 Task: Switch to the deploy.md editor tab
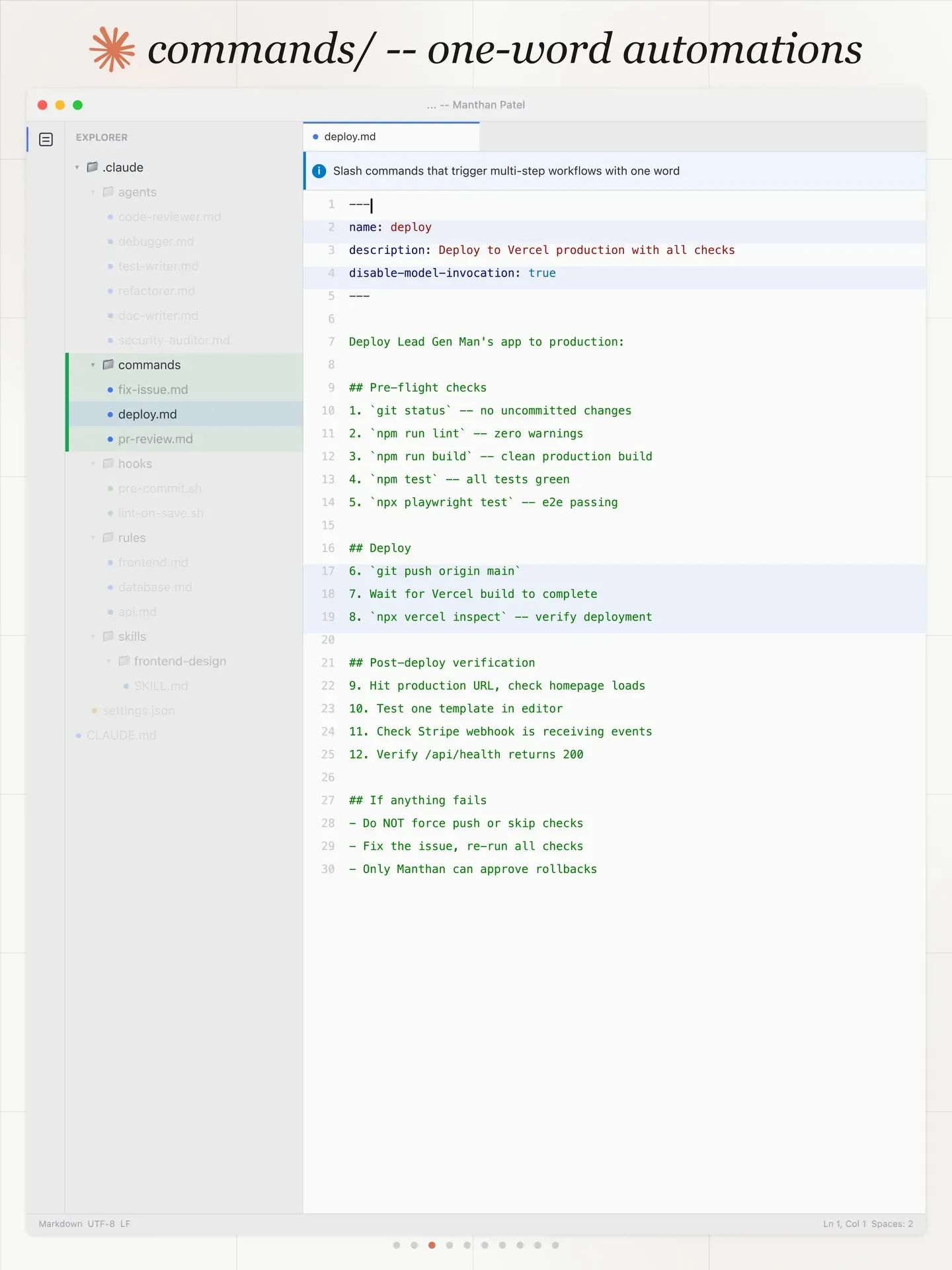pyautogui.click(x=391, y=137)
